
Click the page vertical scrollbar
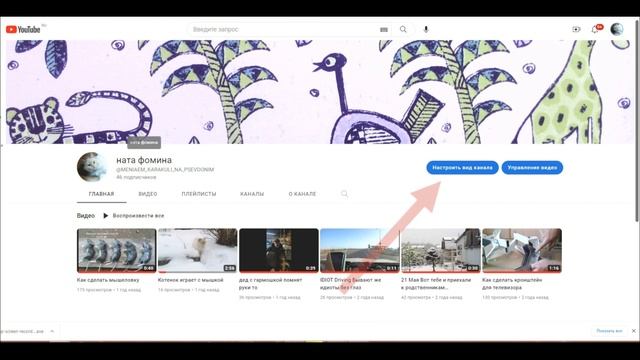[x=637, y=122]
